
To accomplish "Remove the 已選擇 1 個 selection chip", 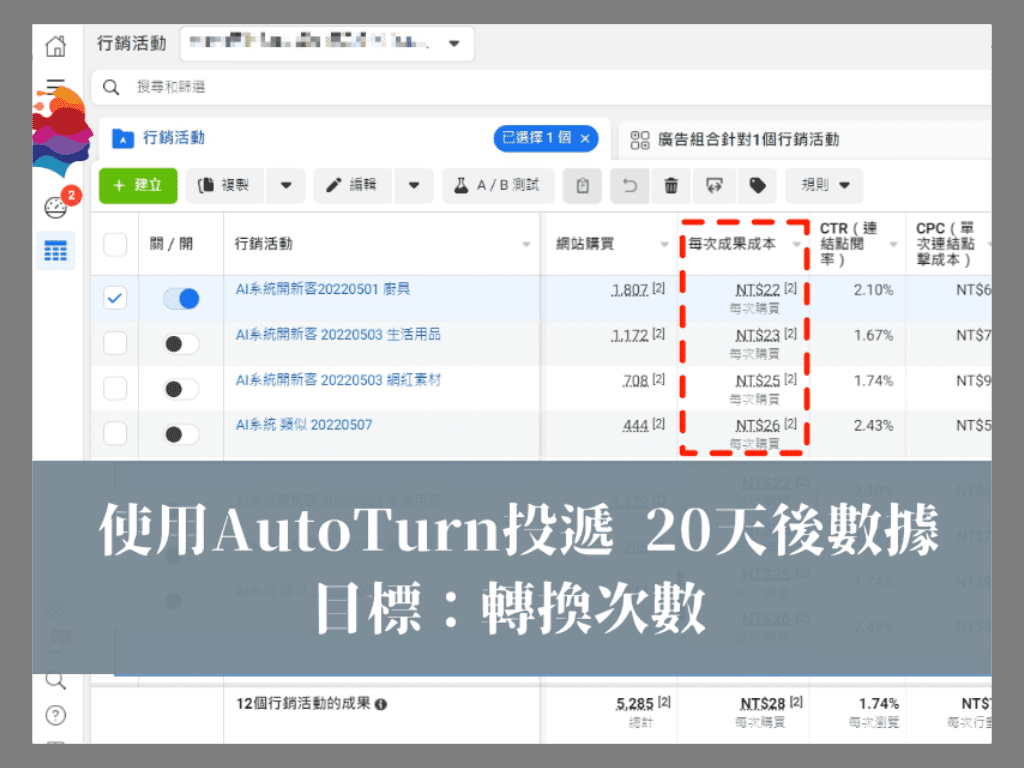I will pyautogui.click(x=585, y=138).
